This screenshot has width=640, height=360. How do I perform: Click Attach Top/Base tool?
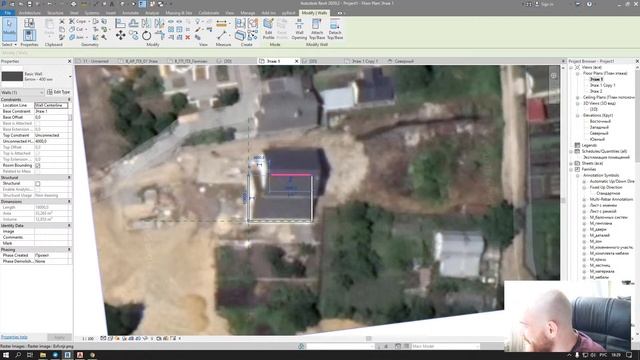(x=317, y=28)
